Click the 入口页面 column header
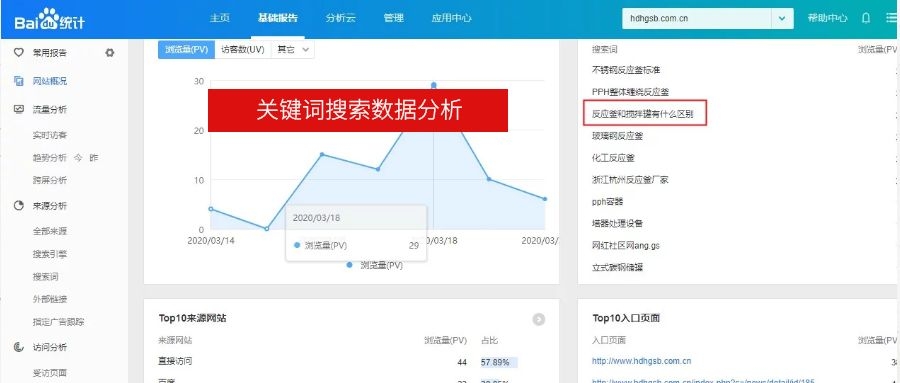Image resolution: width=900 pixels, height=383 pixels. (x=609, y=340)
